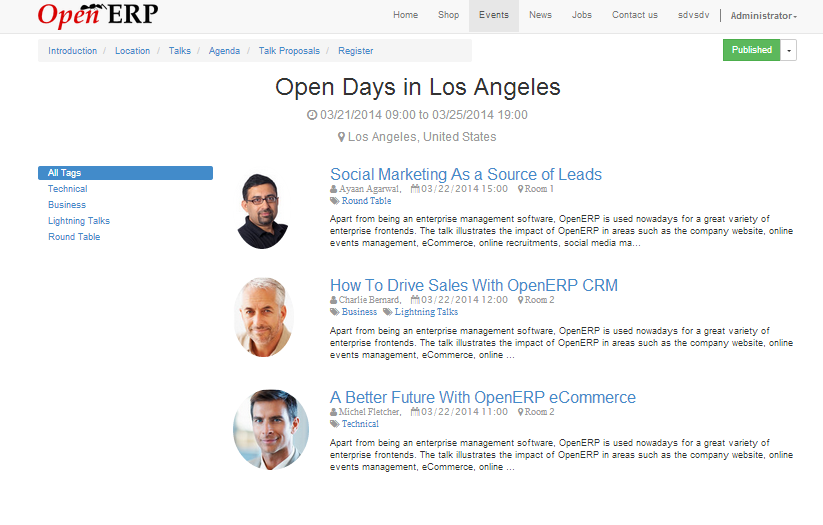Click the Technical tag link under Michel Fletcher
823x525 pixels.
click(360, 424)
